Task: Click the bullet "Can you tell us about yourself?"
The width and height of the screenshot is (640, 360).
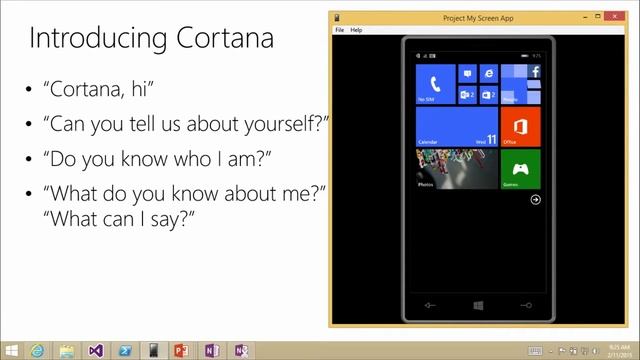Action: (x=186, y=124)
